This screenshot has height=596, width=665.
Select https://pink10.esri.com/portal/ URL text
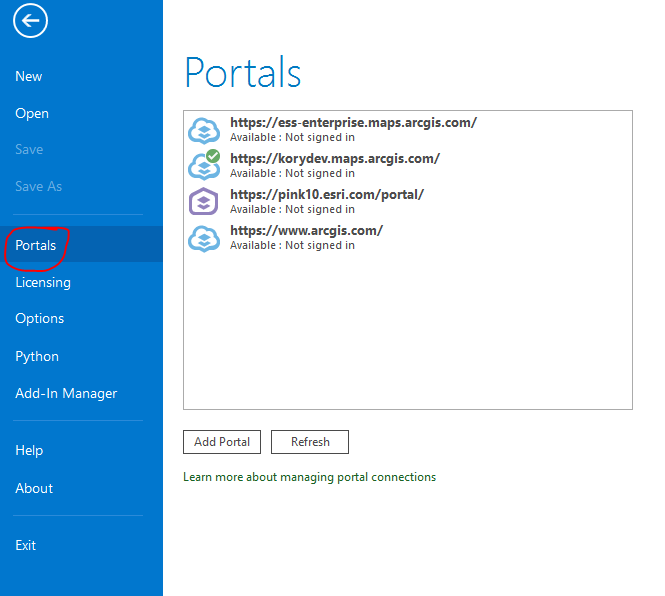(x=327, y=195)
